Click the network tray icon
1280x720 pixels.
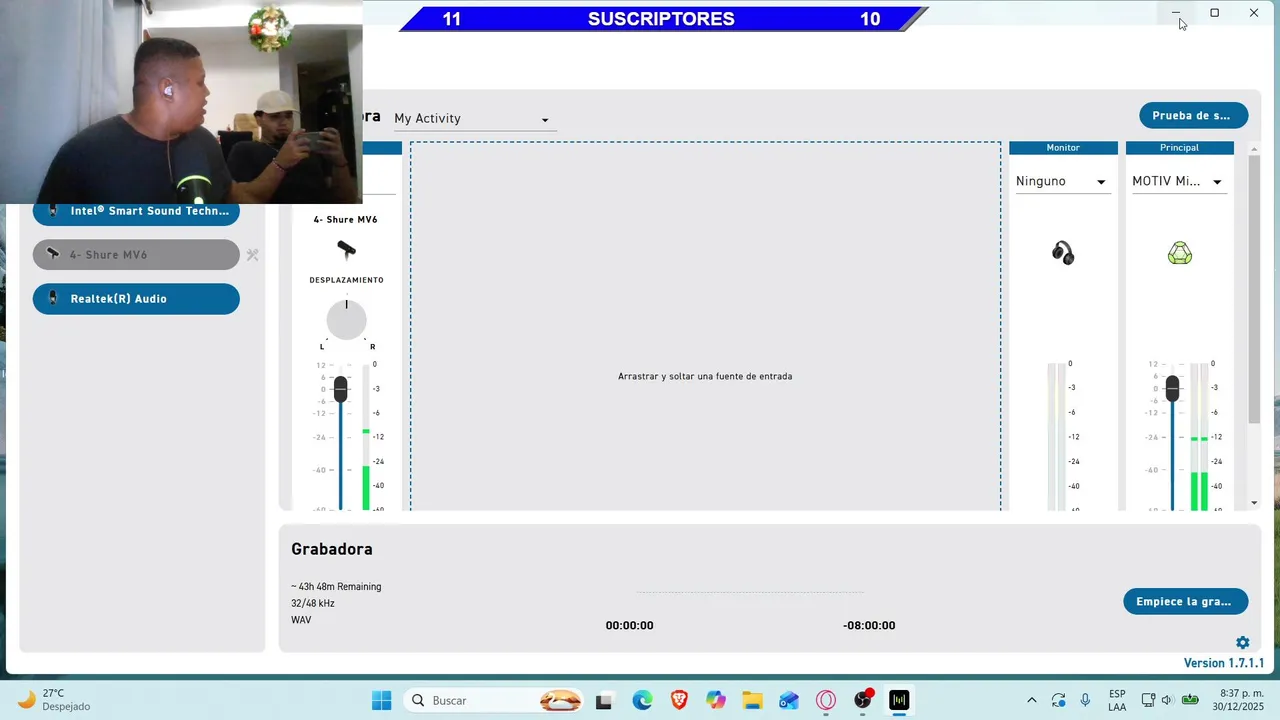1148,700
